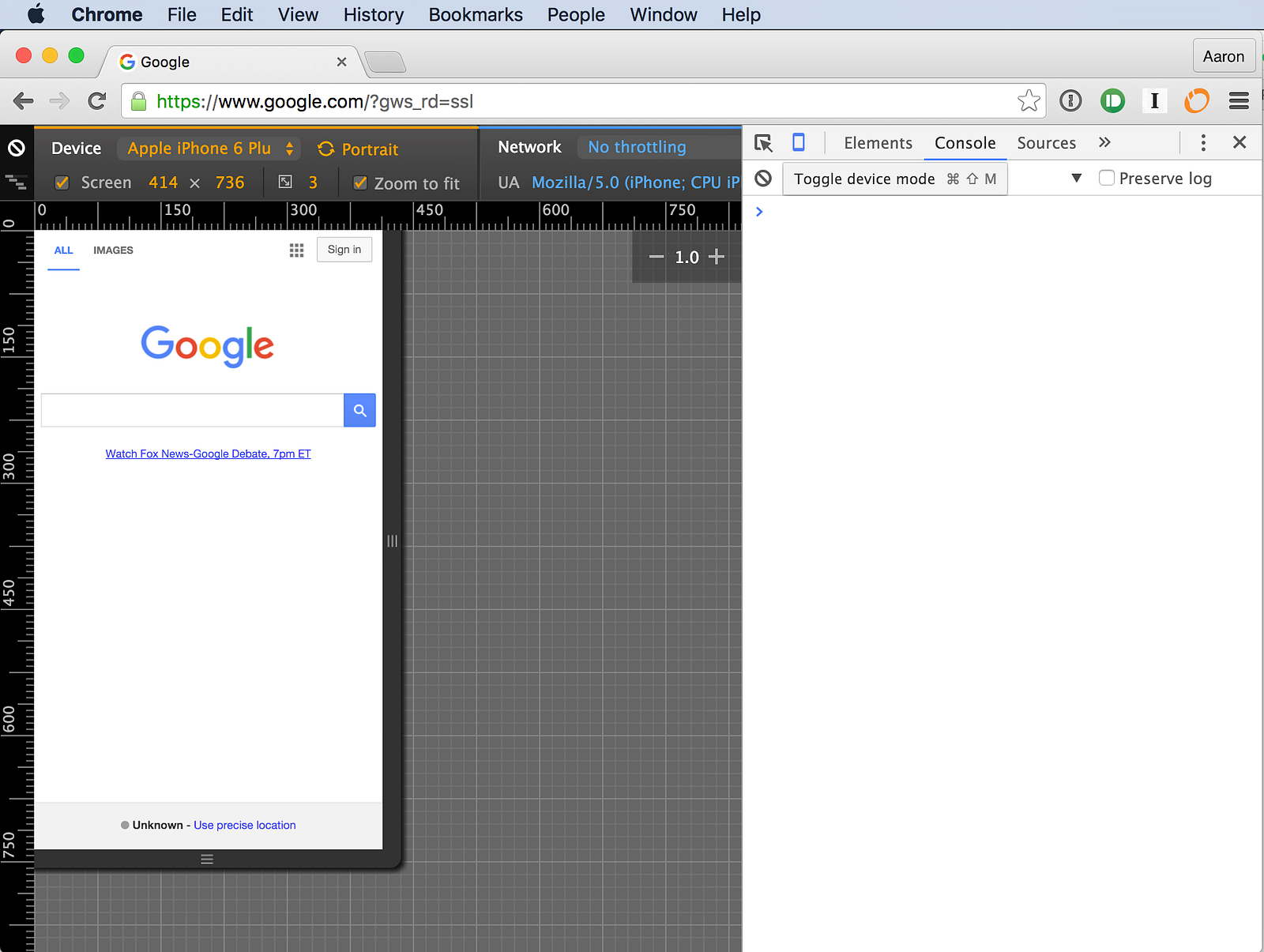Click the Use precise location link

245,825
